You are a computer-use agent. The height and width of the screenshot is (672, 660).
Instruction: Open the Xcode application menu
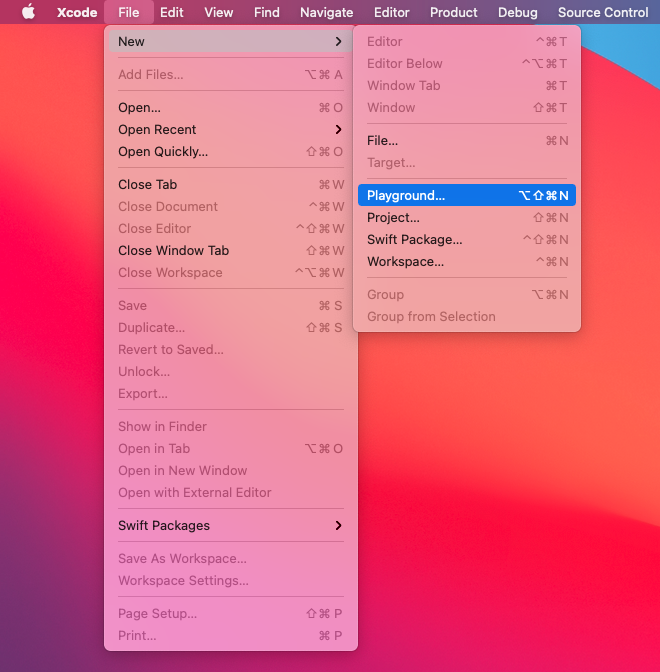[77, 12]
